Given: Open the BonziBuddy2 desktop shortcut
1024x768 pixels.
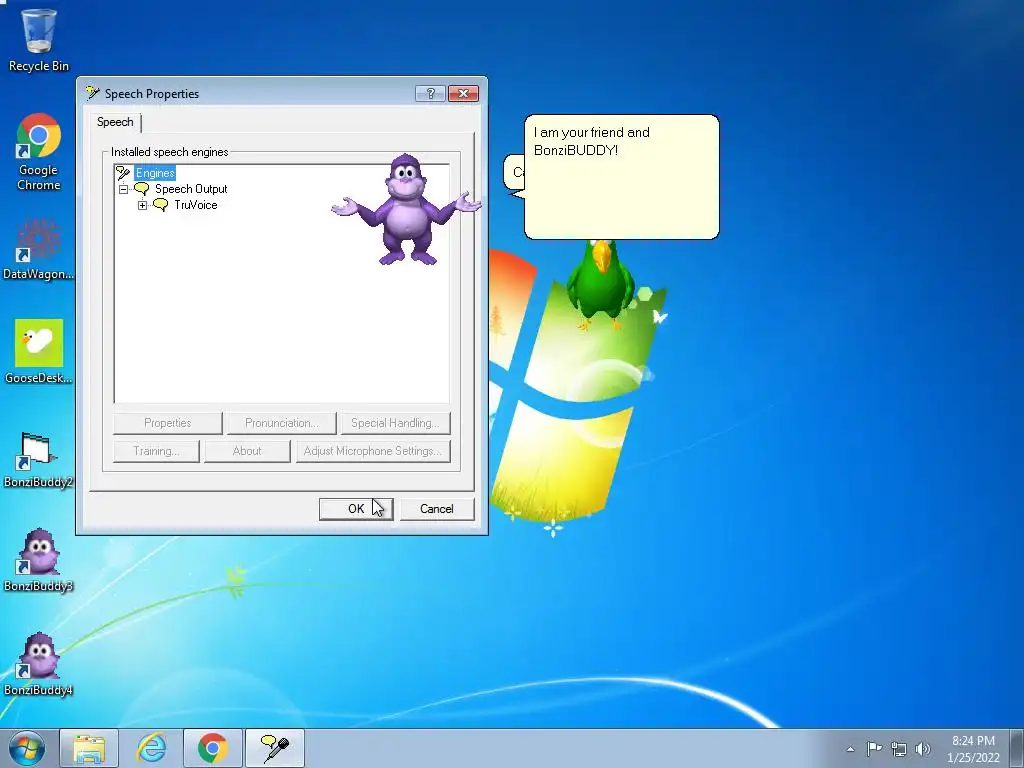Looking at the screenshot, I should 39,460.
